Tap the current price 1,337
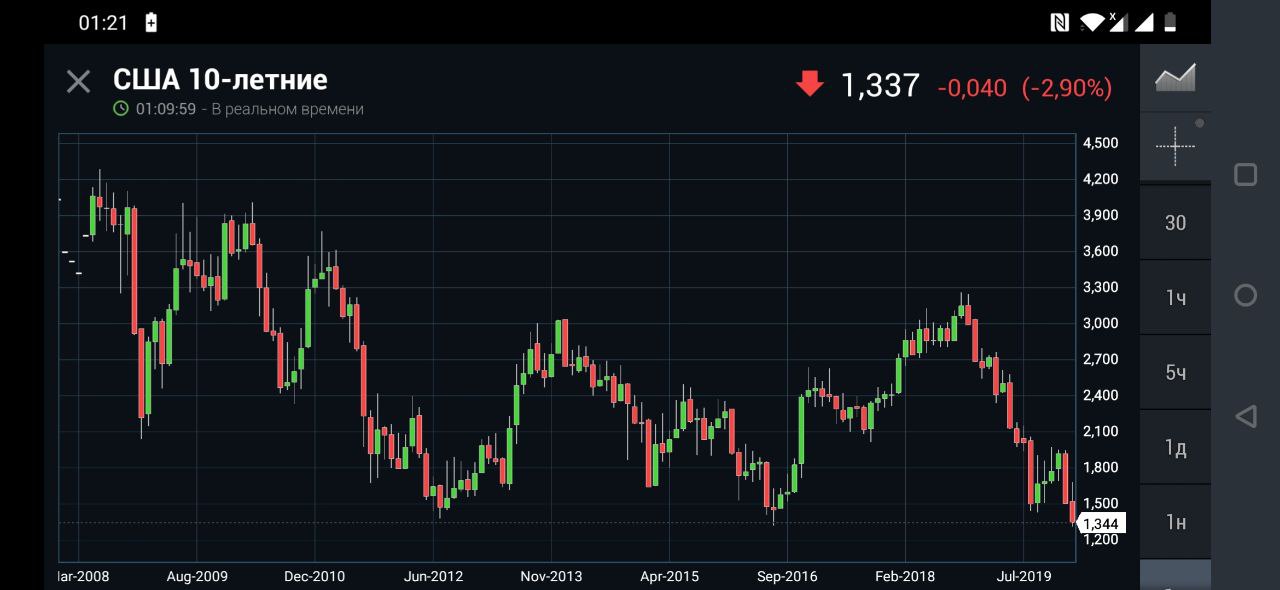 [880, 86]
